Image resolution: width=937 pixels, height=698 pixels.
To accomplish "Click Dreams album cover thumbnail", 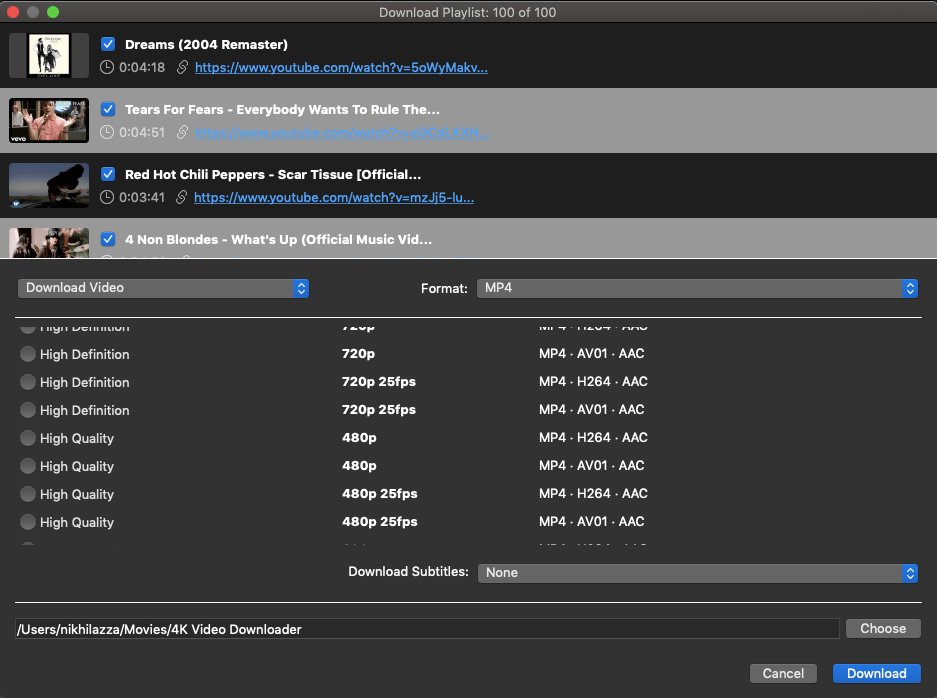I will (x=49, y=55).
